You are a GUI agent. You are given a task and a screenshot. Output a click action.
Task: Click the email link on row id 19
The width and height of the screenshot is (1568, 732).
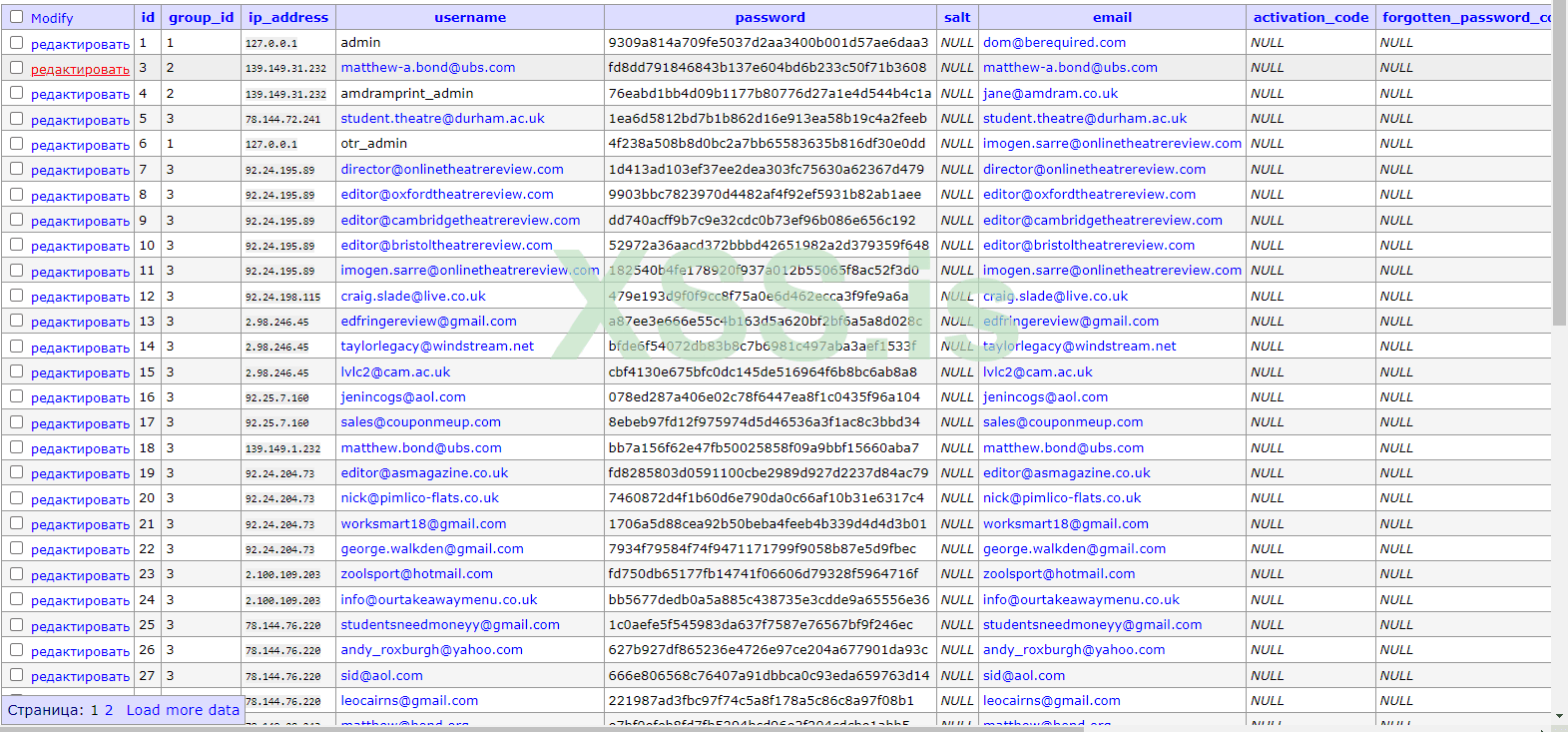tap(1066, 472)
